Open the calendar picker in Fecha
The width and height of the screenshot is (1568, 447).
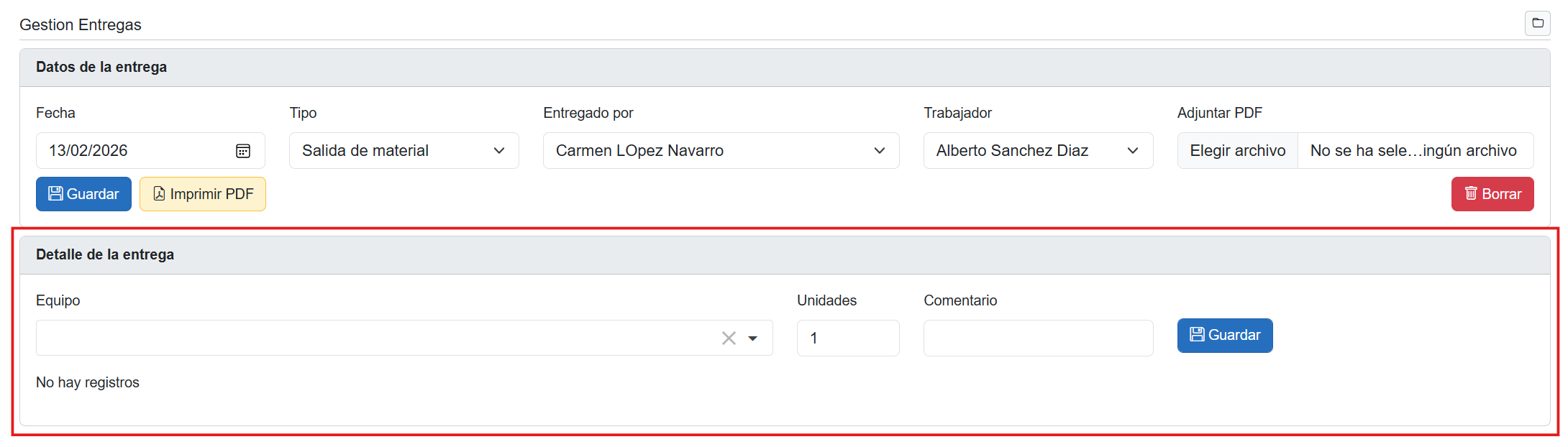click(243, 151)
